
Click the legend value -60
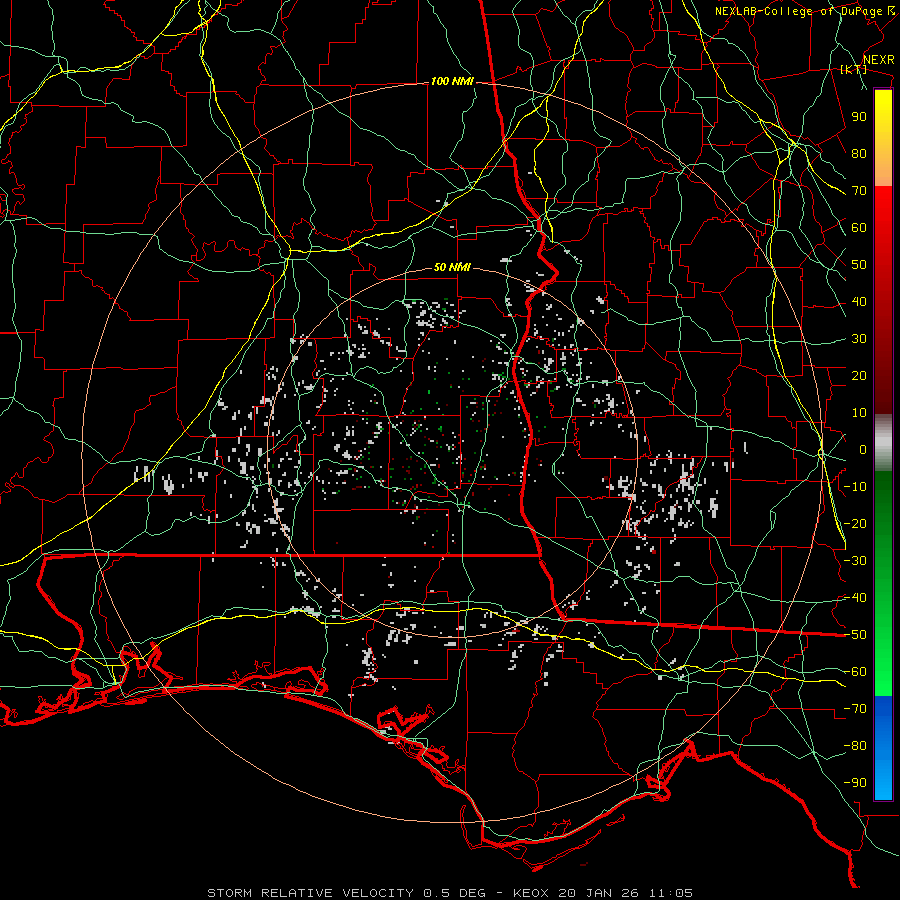855,672
